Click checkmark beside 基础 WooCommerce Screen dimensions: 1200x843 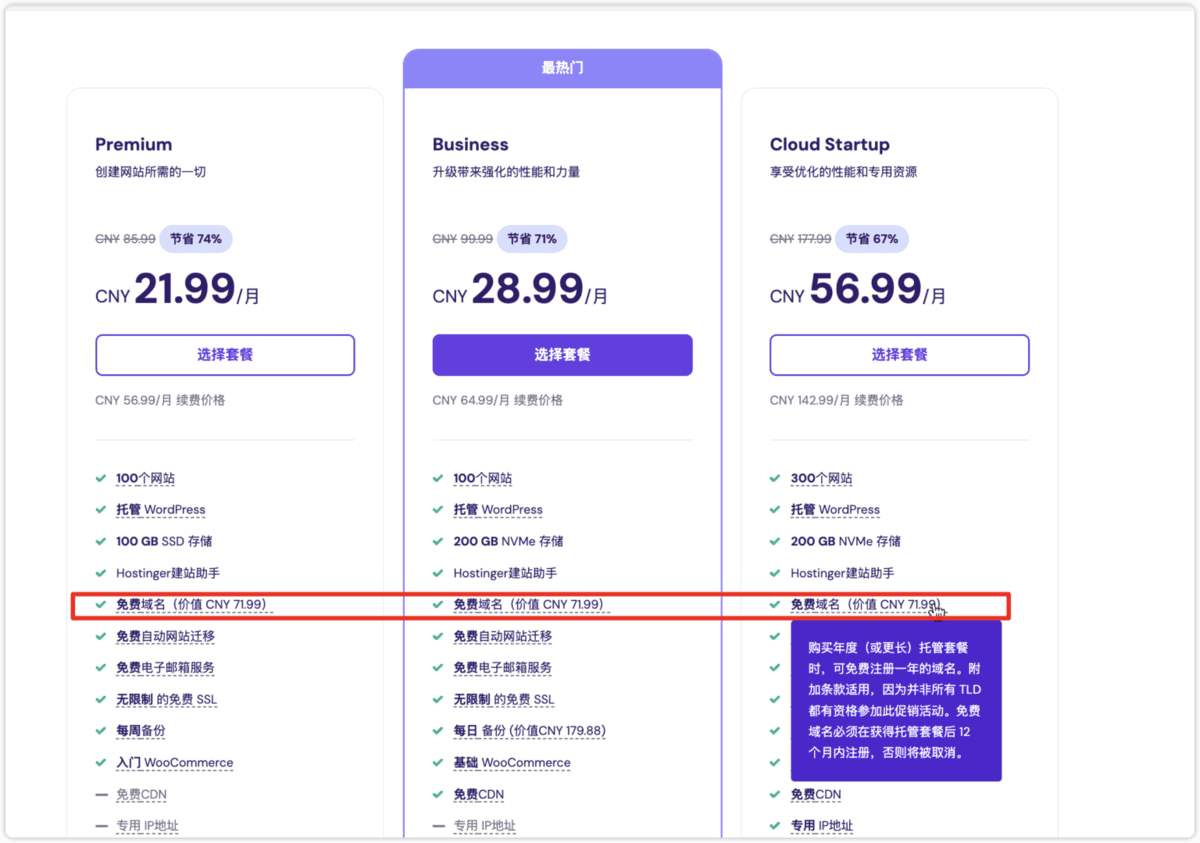coord(438,762)
